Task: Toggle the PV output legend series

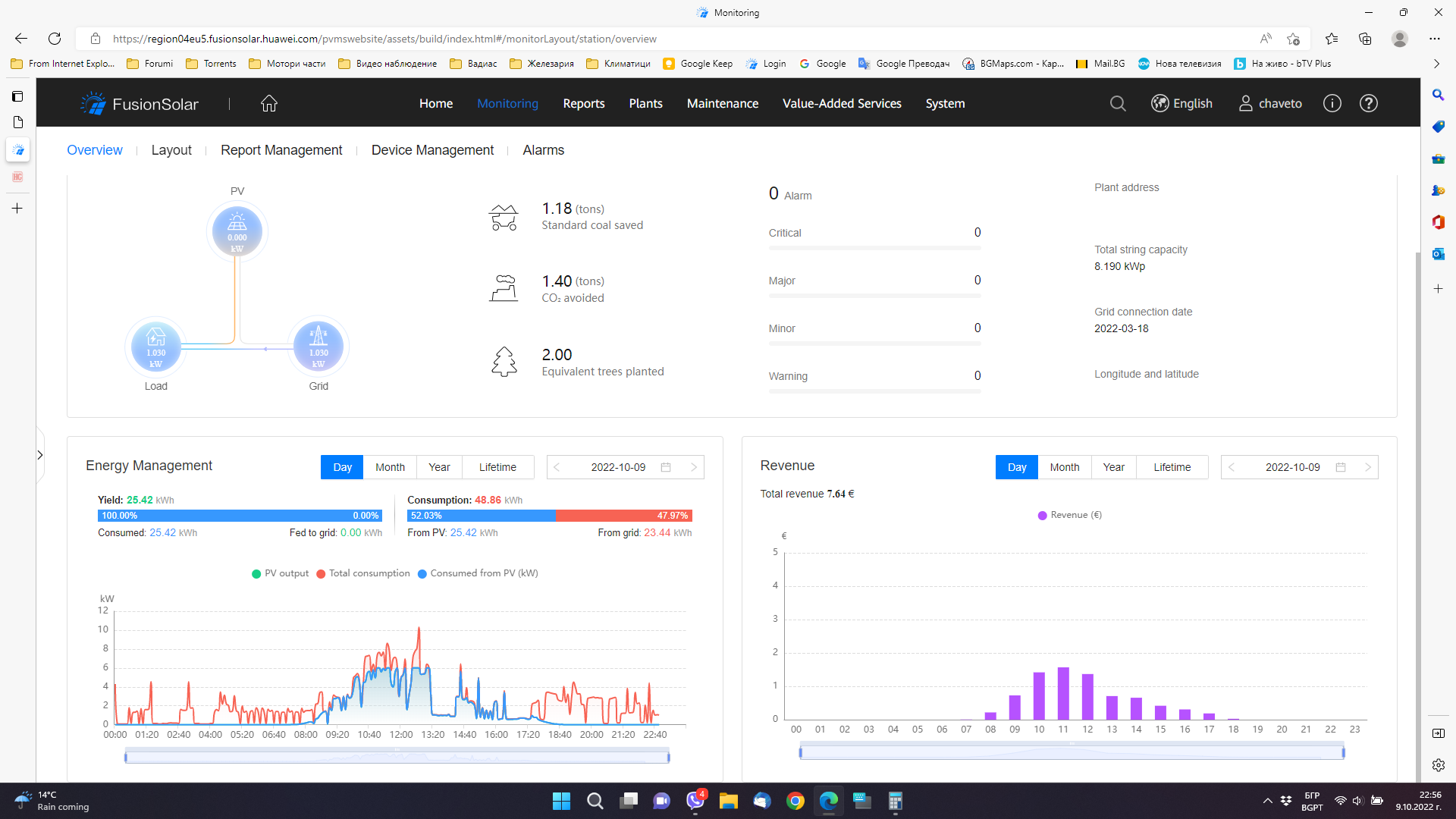Action: click(x=280, y=573)
